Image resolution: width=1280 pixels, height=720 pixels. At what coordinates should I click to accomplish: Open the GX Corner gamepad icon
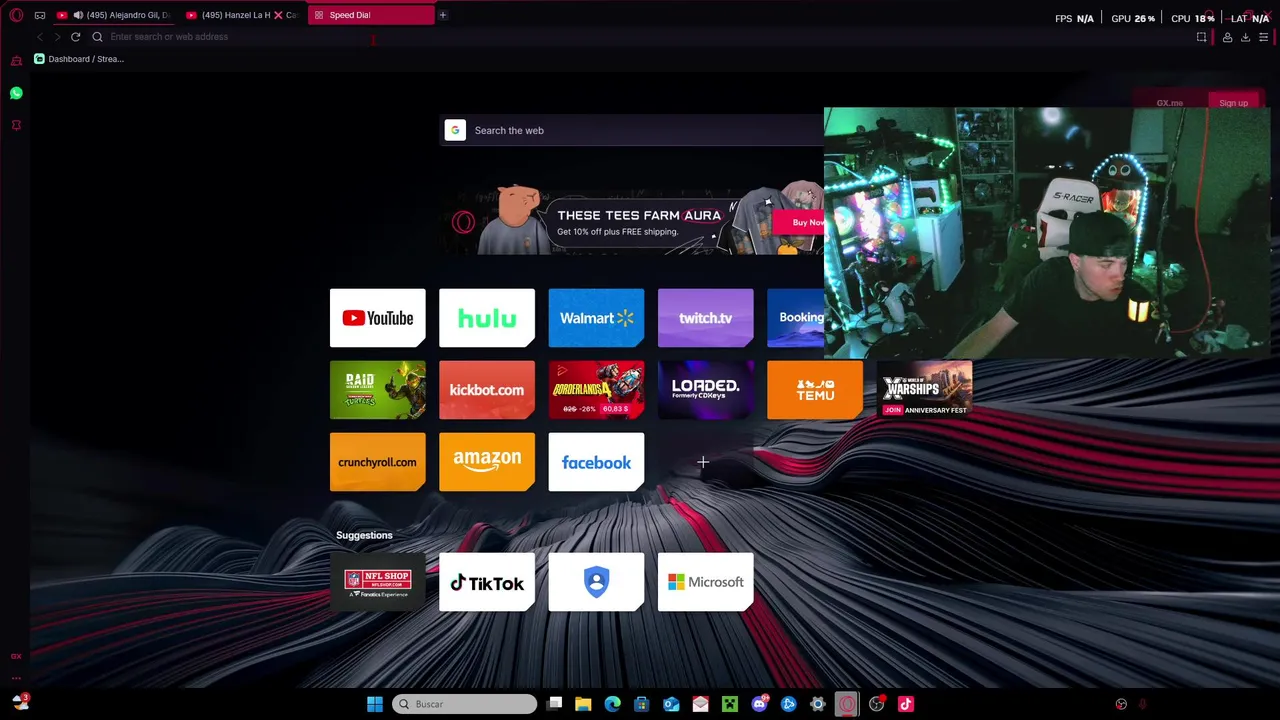(x=39, y=15)
